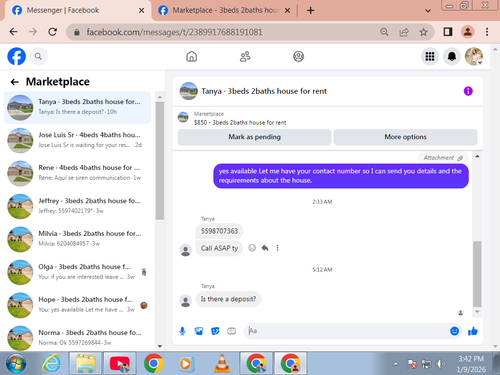Click the conversation list scrollbar thumb
The height and width of the screenshot is (375, 500).
click(x=160, y=161)
